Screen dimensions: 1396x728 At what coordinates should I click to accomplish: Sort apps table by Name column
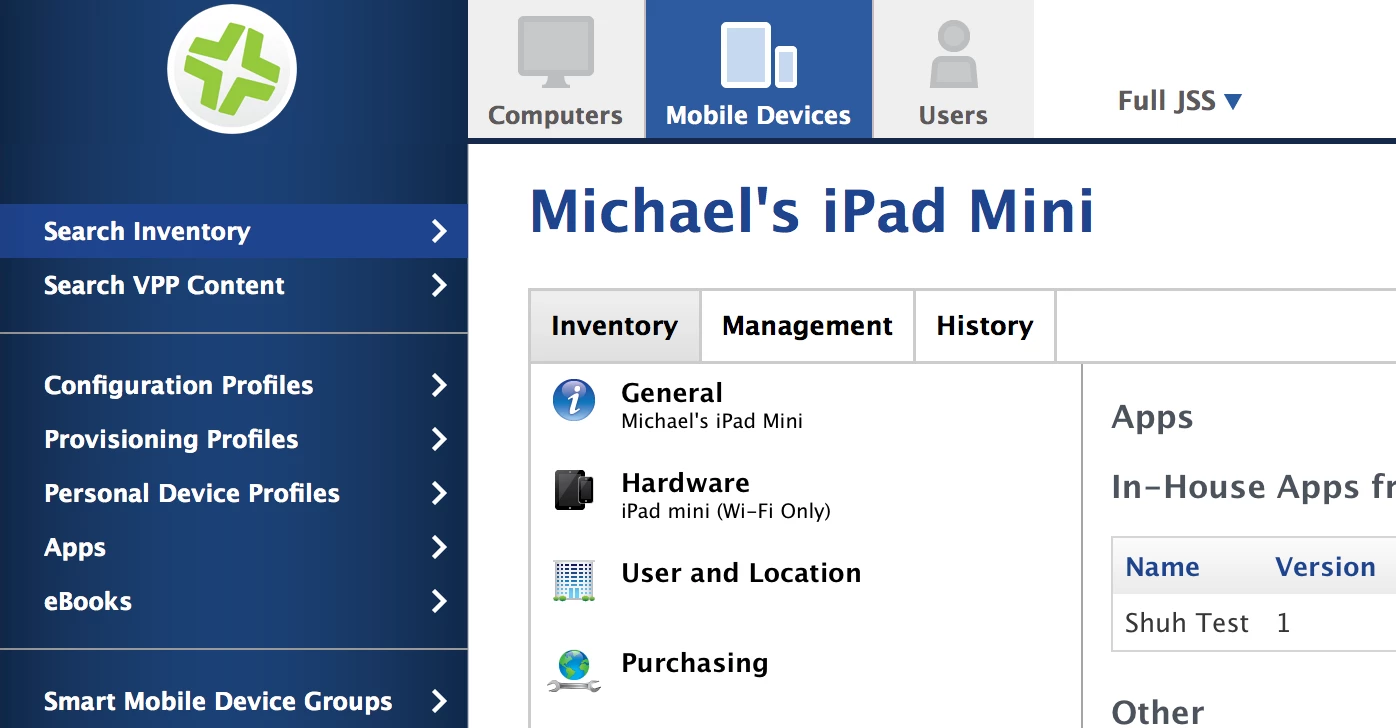point(1162,567)
